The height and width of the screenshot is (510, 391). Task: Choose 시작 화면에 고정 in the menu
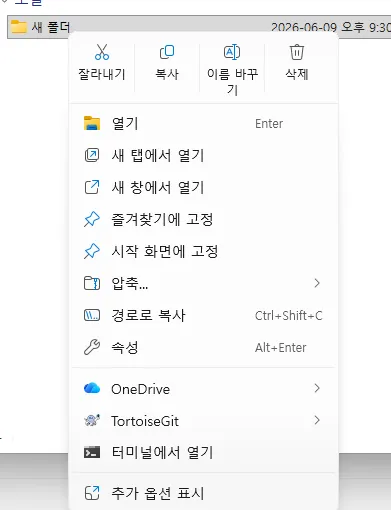click(203, 251)
